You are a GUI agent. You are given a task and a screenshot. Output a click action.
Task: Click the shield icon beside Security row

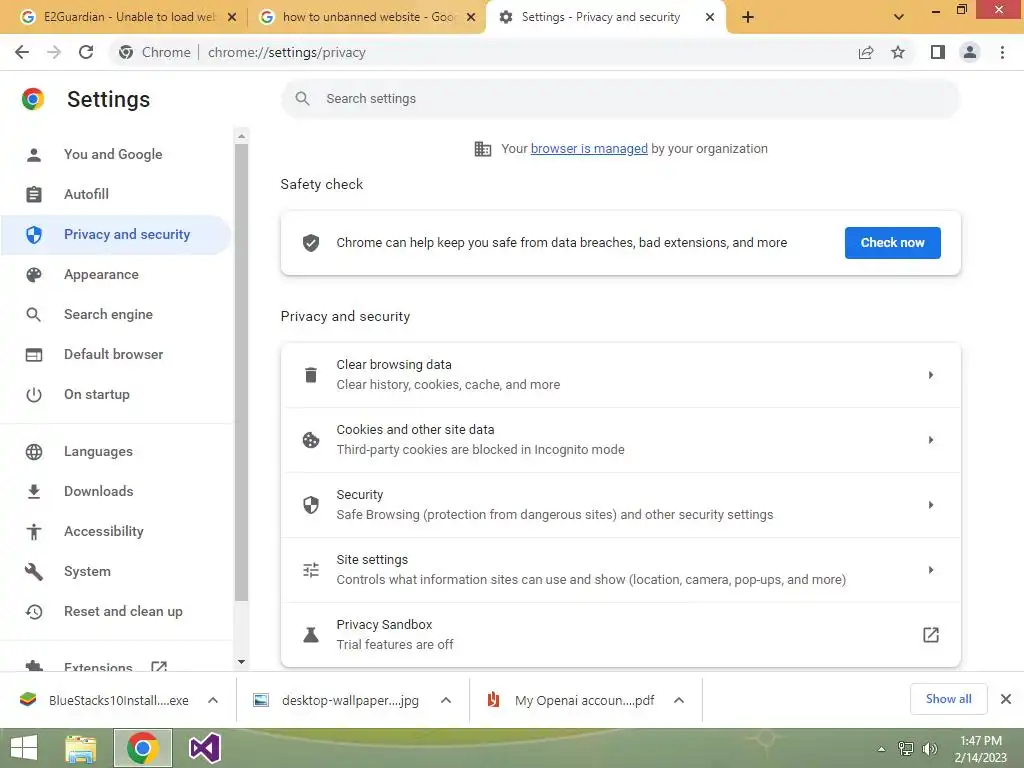tap(311, 505)
